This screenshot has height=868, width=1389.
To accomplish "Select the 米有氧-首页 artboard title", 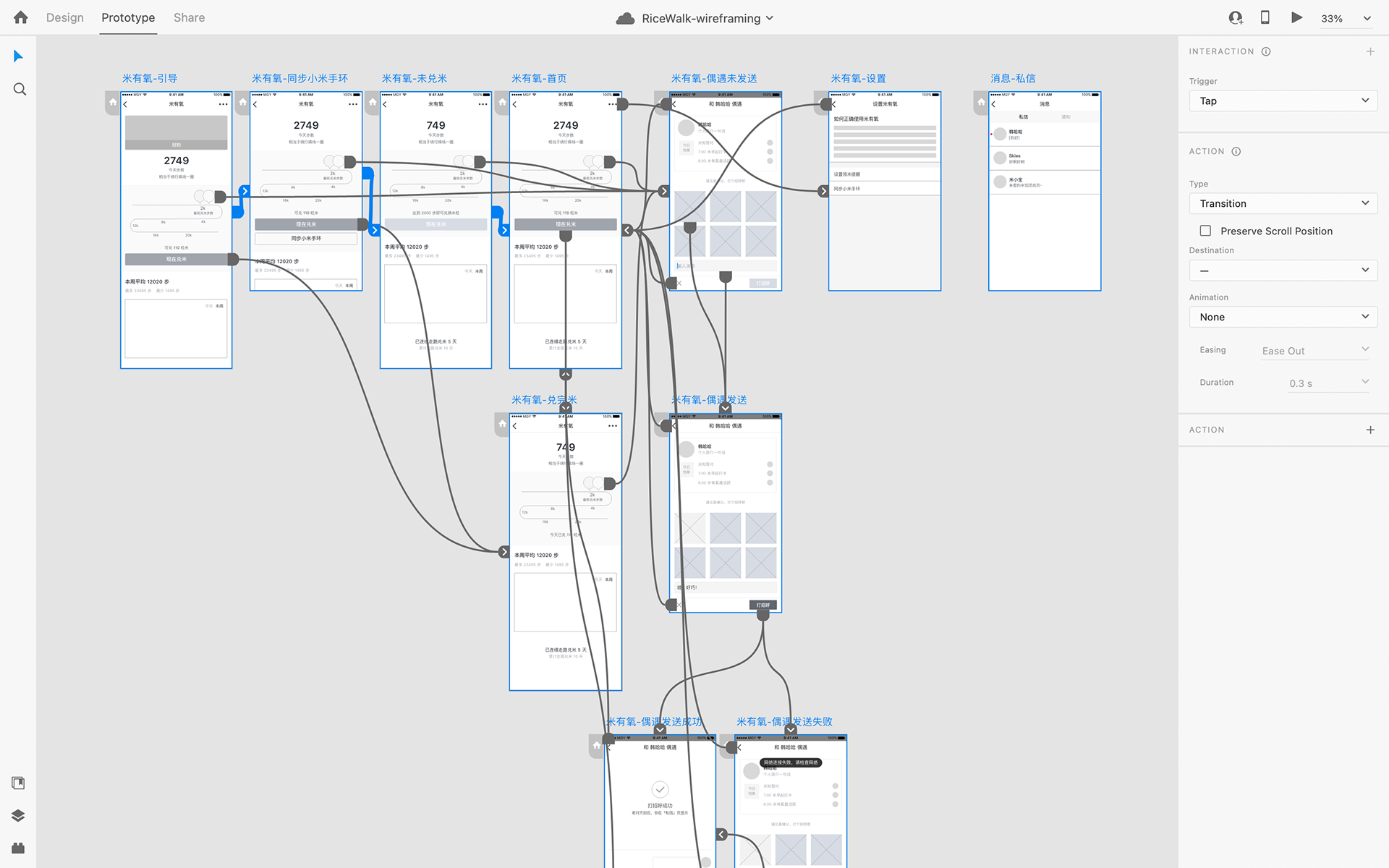I will click(539, 78).
